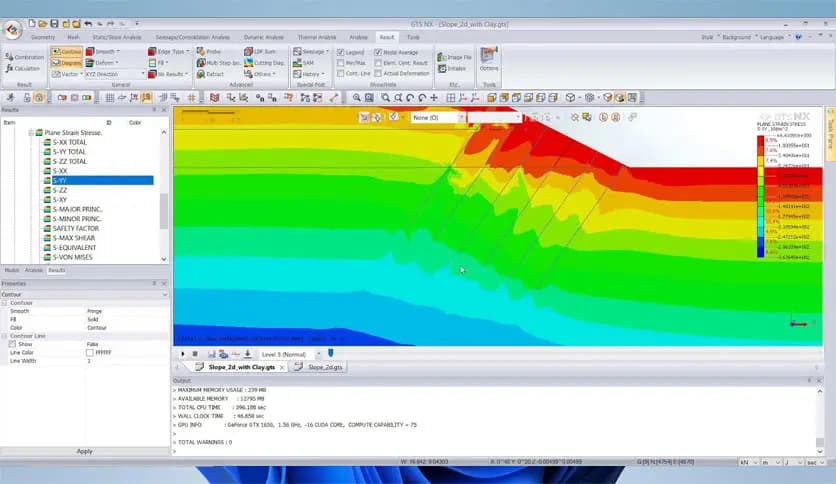836x484 pixels.
Task: Toggle the Legend checkbox
Action: point(340,52)
